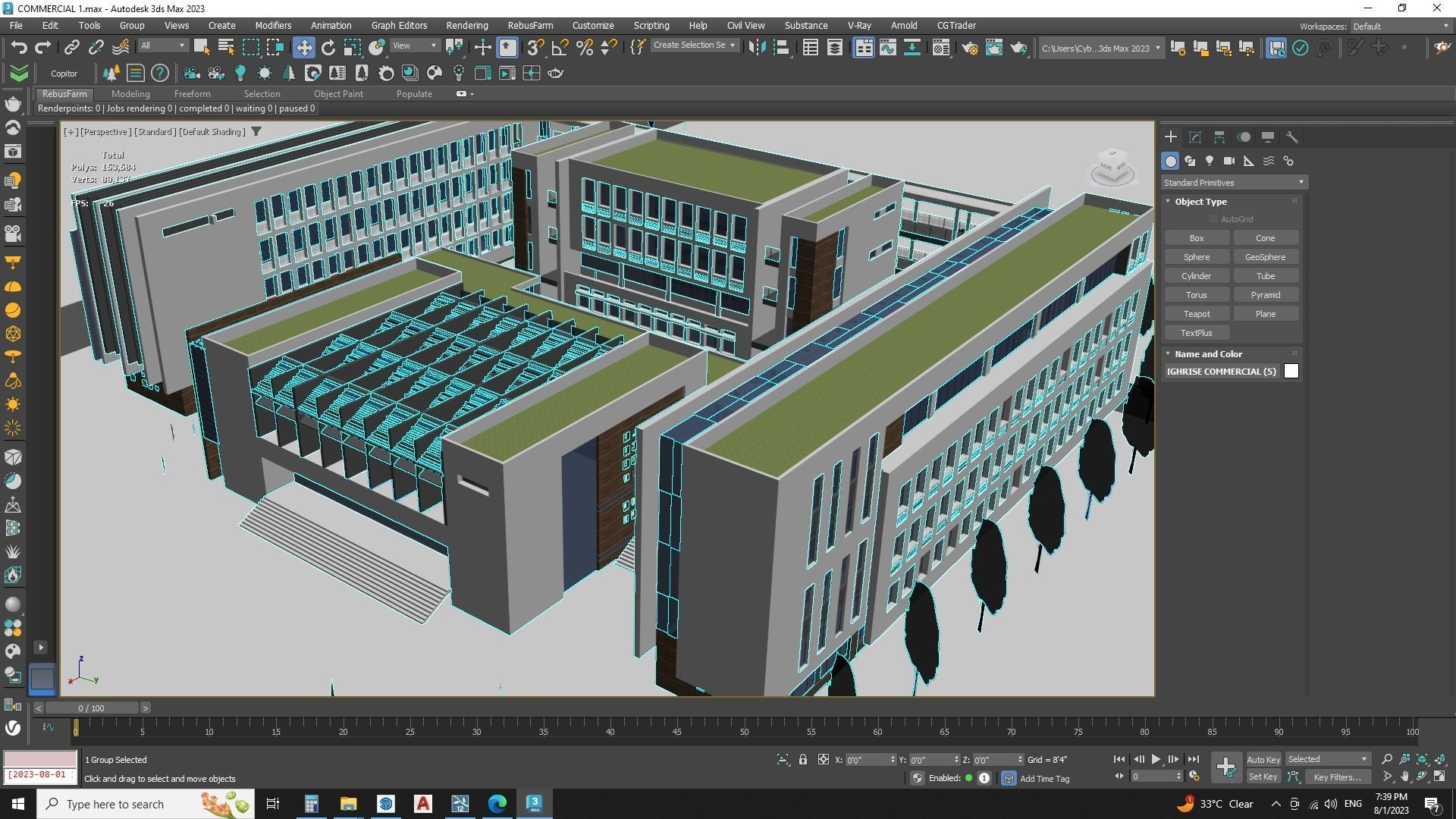Screen dimensions: 1456x819
Task: Click frame 50 on the timeline
Action: tap(744, 730)
